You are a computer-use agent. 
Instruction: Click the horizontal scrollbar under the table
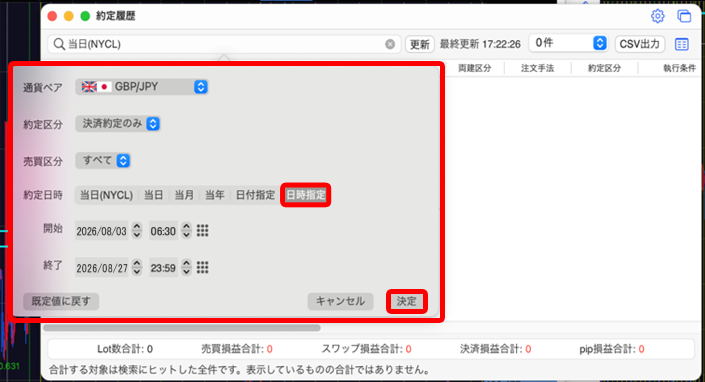click(182, 328)
